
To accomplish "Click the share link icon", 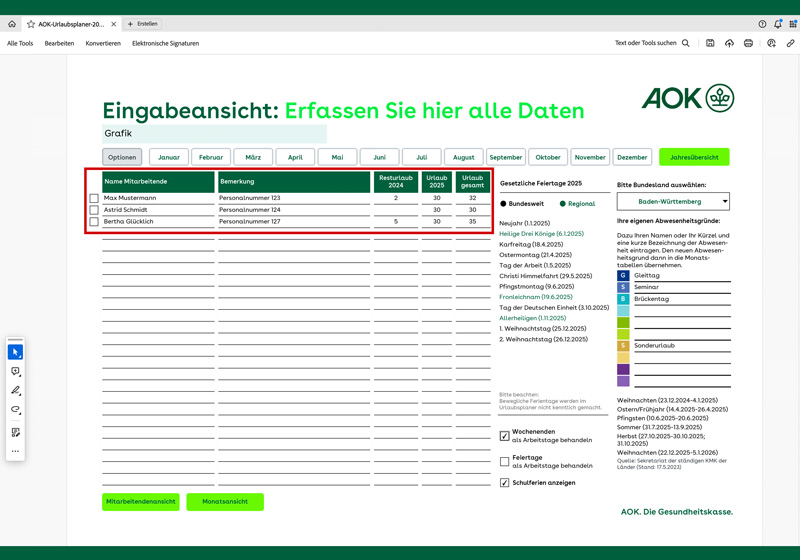I will coord(790,43).
